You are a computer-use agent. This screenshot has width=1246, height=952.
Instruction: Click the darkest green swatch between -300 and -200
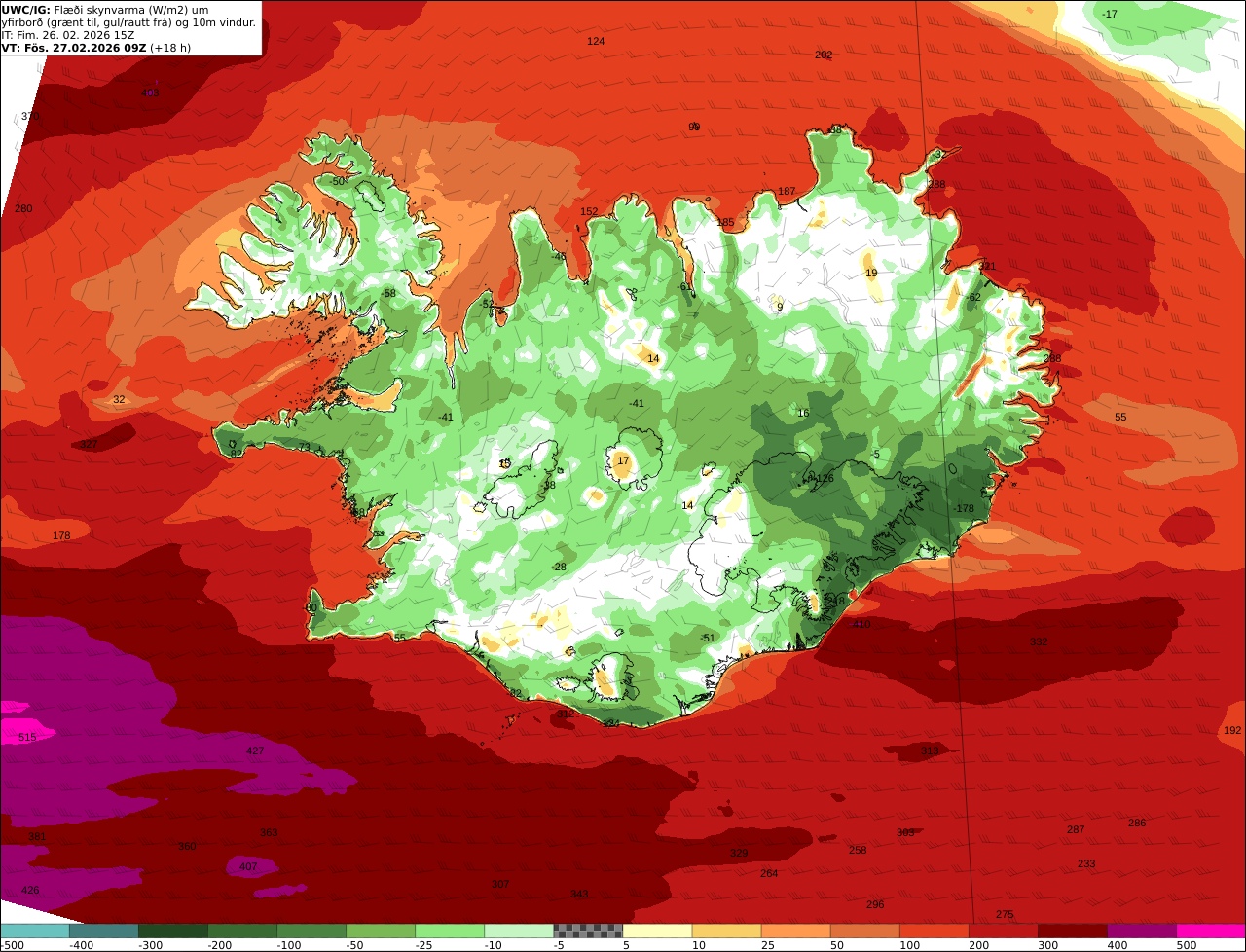(x=174, y=931)
